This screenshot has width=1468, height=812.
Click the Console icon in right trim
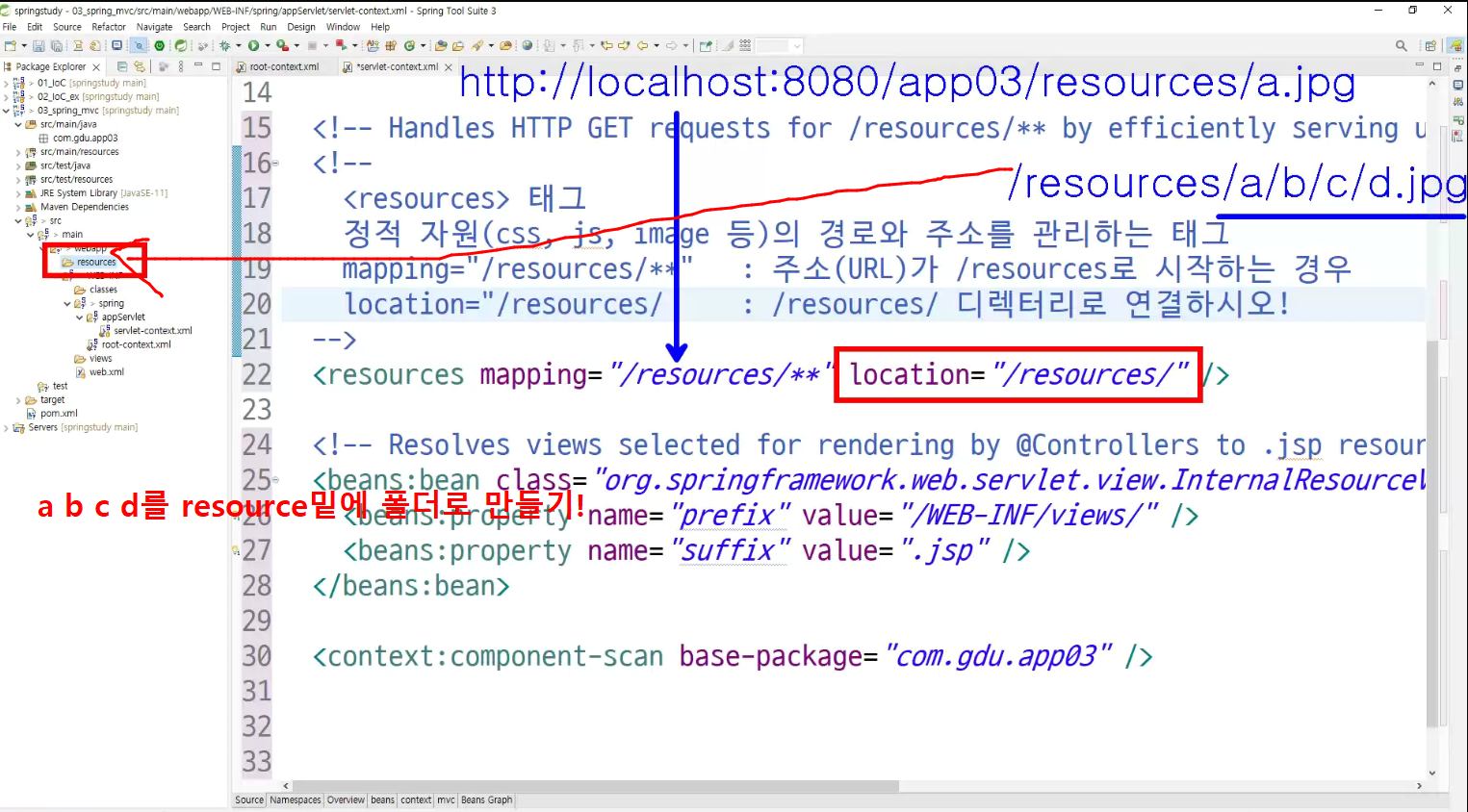pos(1457,85)
